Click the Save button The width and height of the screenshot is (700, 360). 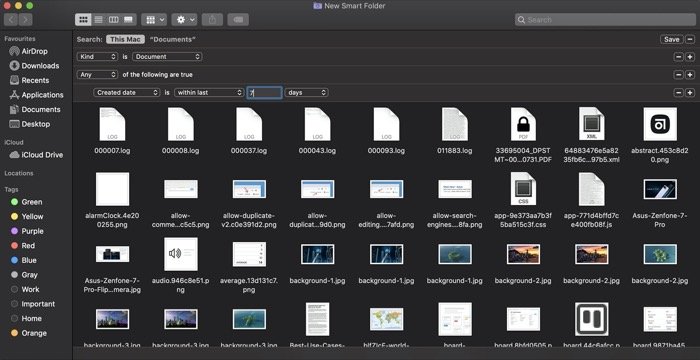tap(671, 39)
